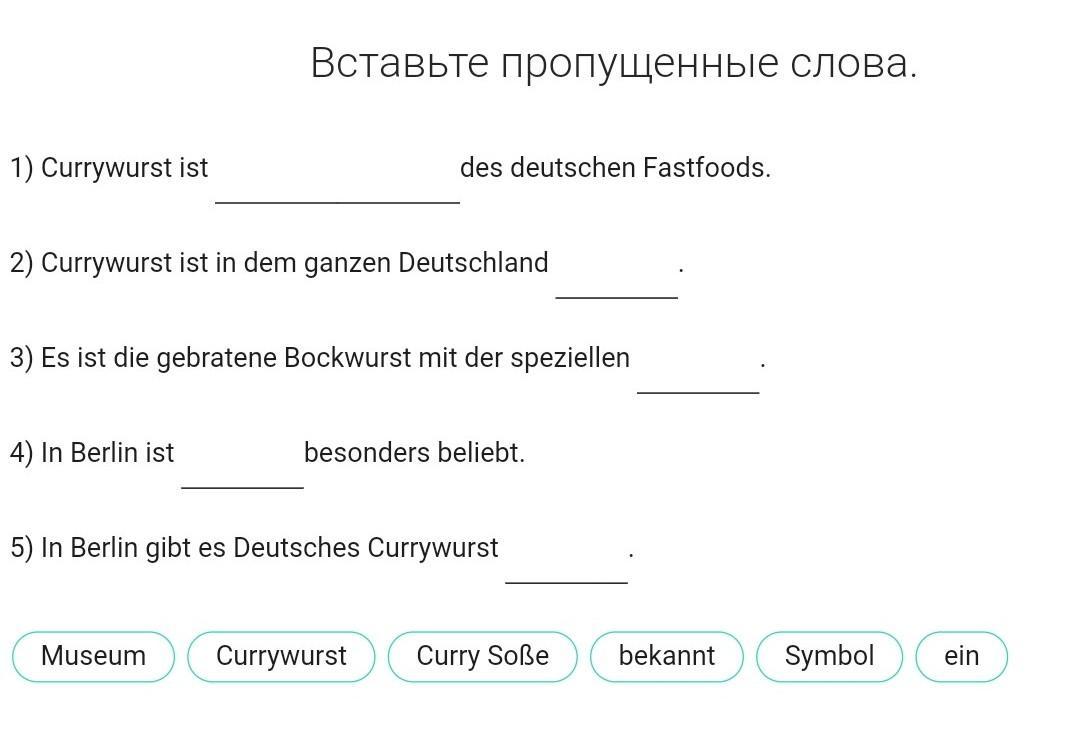Pick the Currywurst word chip
This screenshot has height=746, width=1080.
pyautogui.click(x=281, y=656)
